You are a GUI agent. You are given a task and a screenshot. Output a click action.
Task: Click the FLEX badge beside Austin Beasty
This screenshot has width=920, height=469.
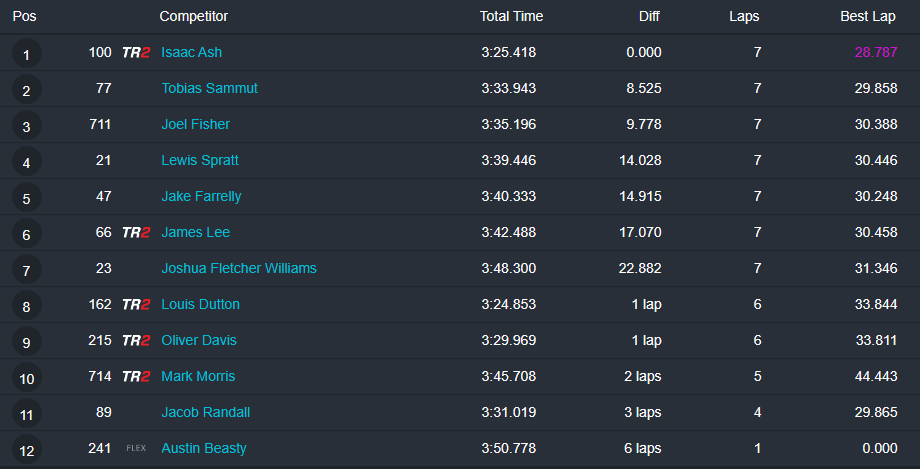click(x=136, y=449)
